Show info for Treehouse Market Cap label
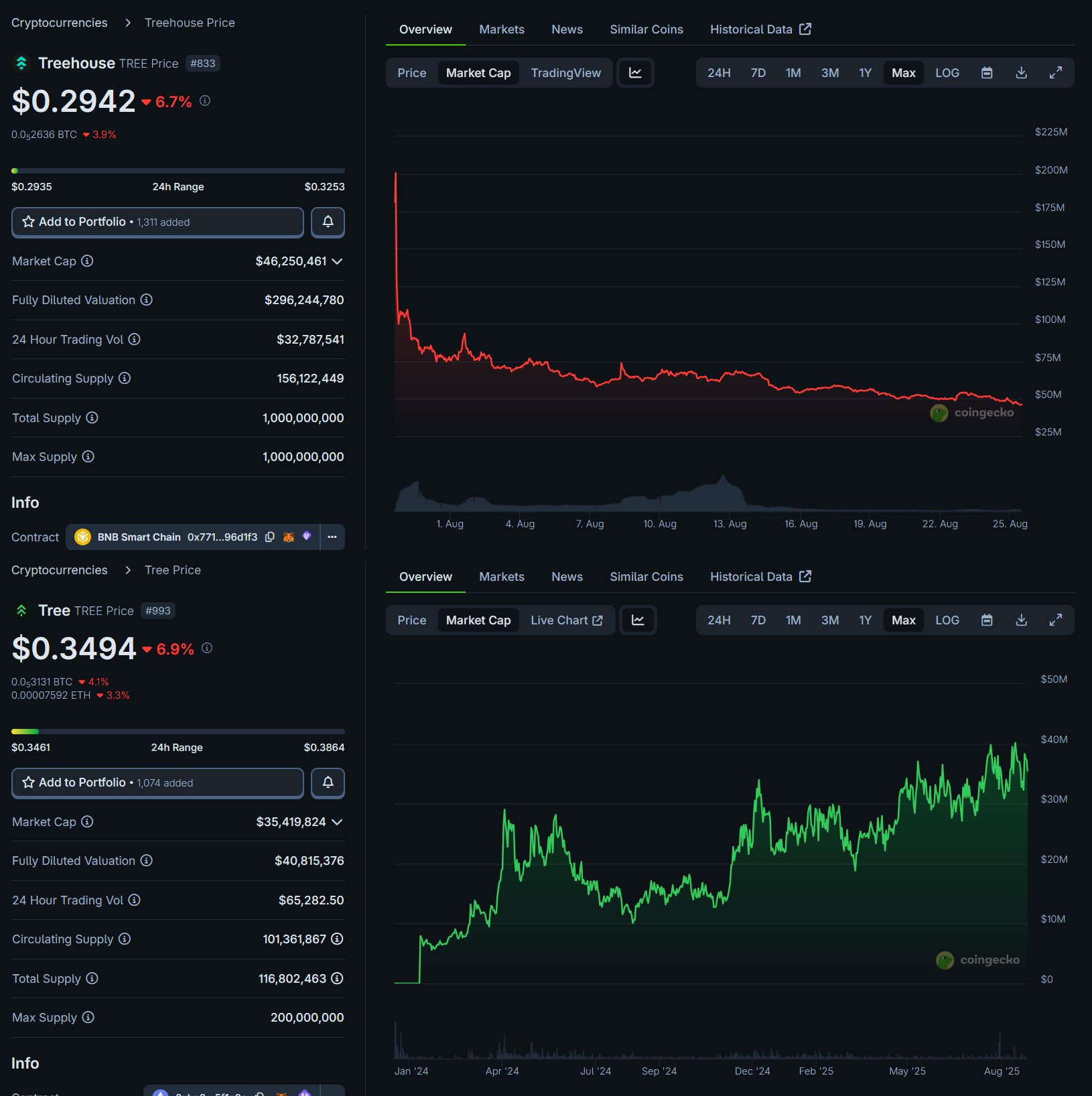Image resolution: width=1092 pixels, height=1096 pixels. point(87,261)
